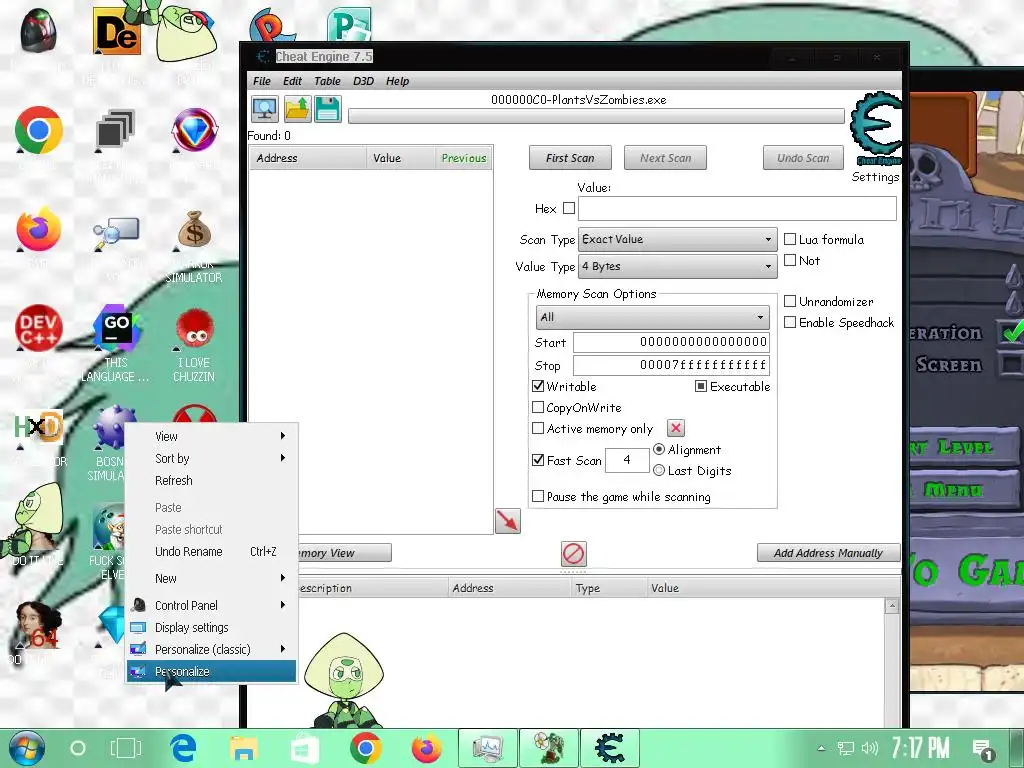Open the GoLand desktop icon

(116, 328)
